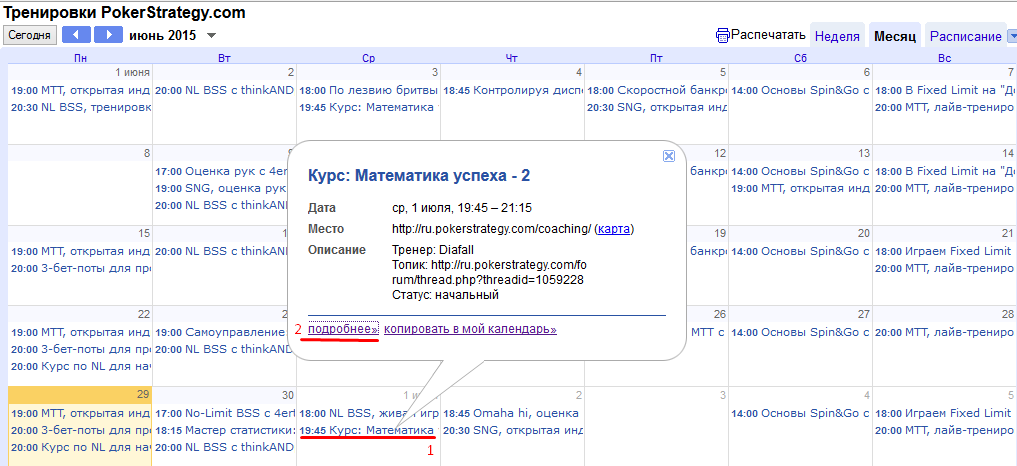
Task: Switch to Неделя view tab
Action: click(x=837, y=36)
